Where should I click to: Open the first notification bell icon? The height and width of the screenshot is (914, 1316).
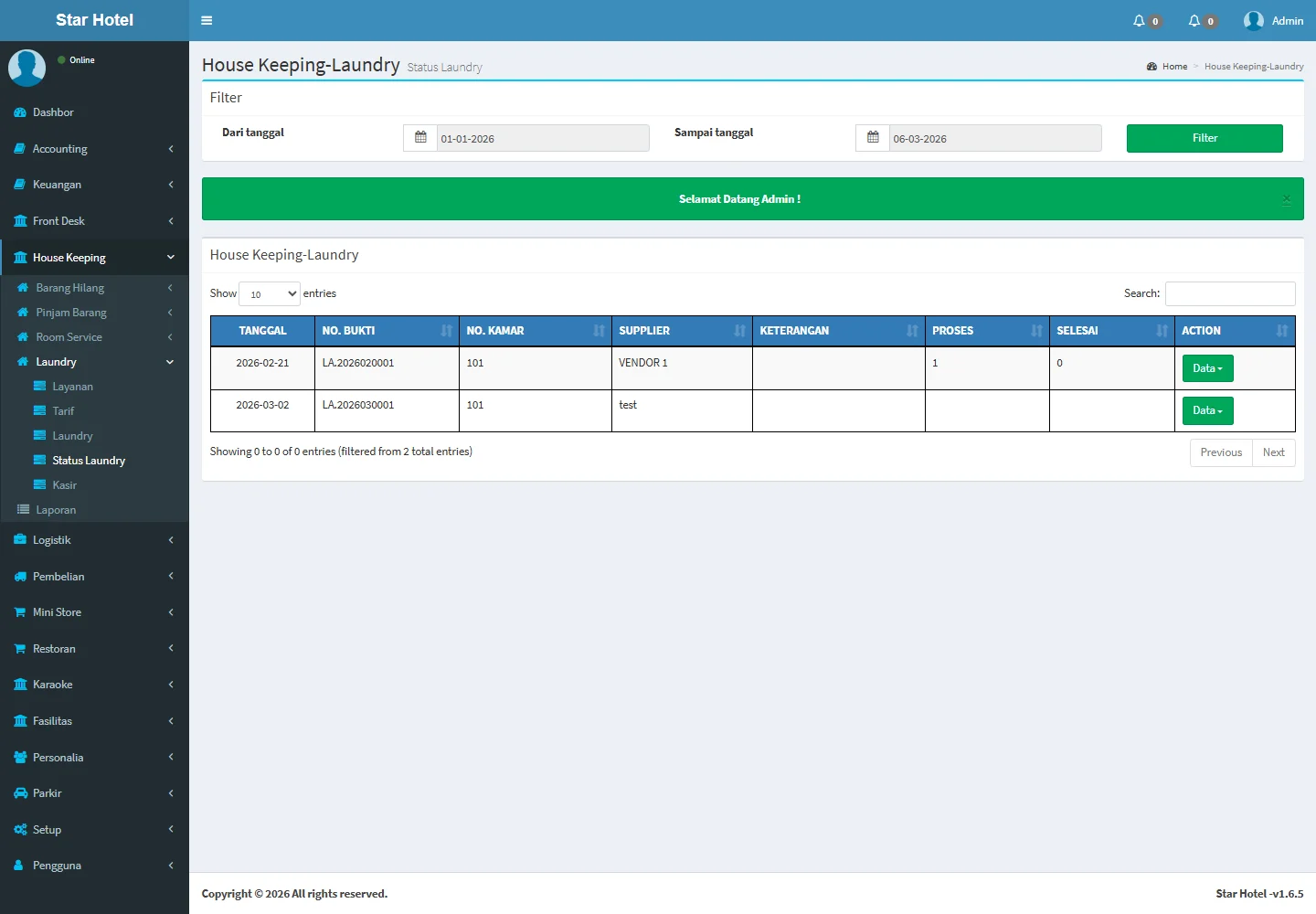[1140, 21]
